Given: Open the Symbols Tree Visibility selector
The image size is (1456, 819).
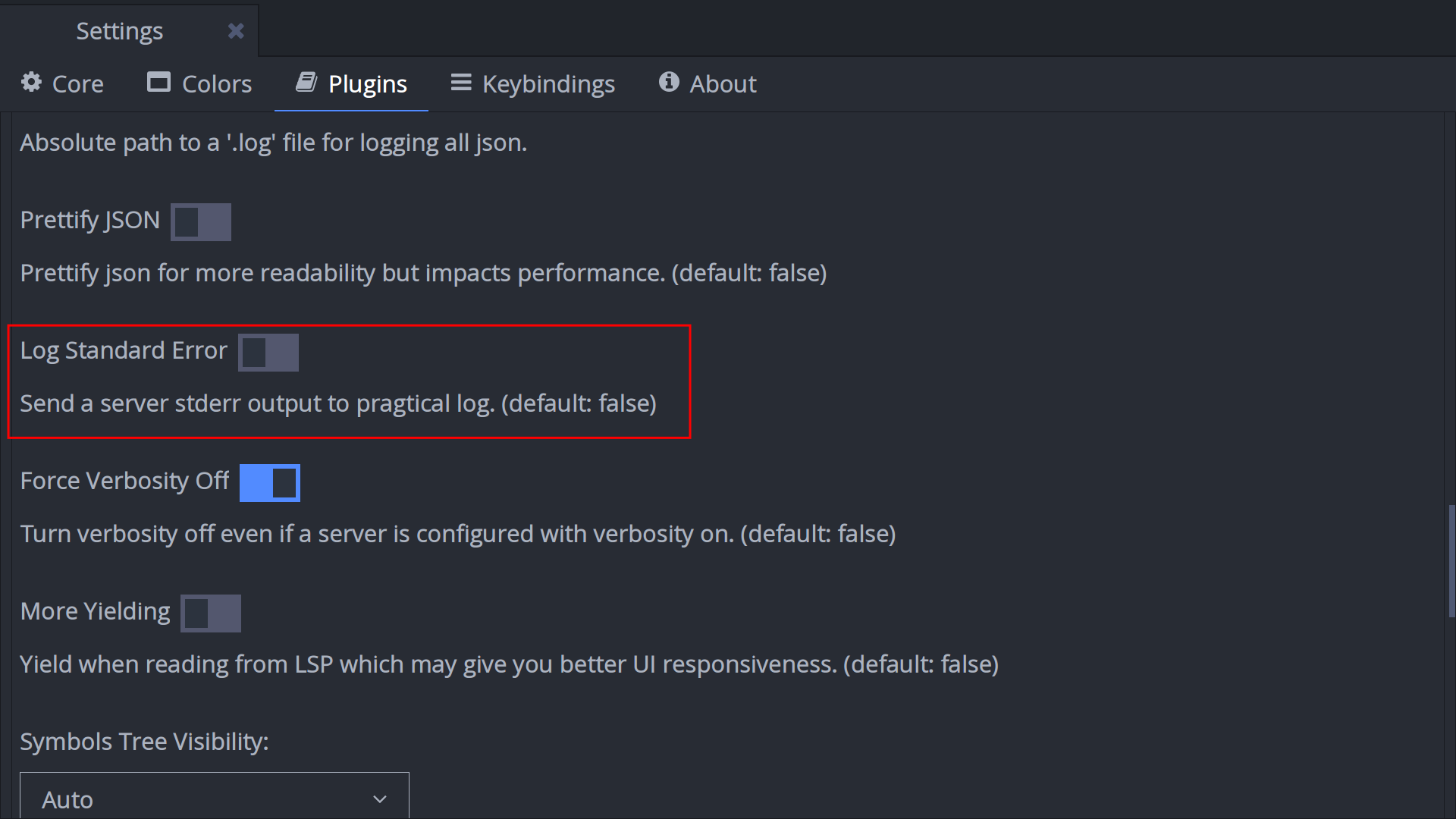Looking at the screenshot, I should [x=214, y=799].
